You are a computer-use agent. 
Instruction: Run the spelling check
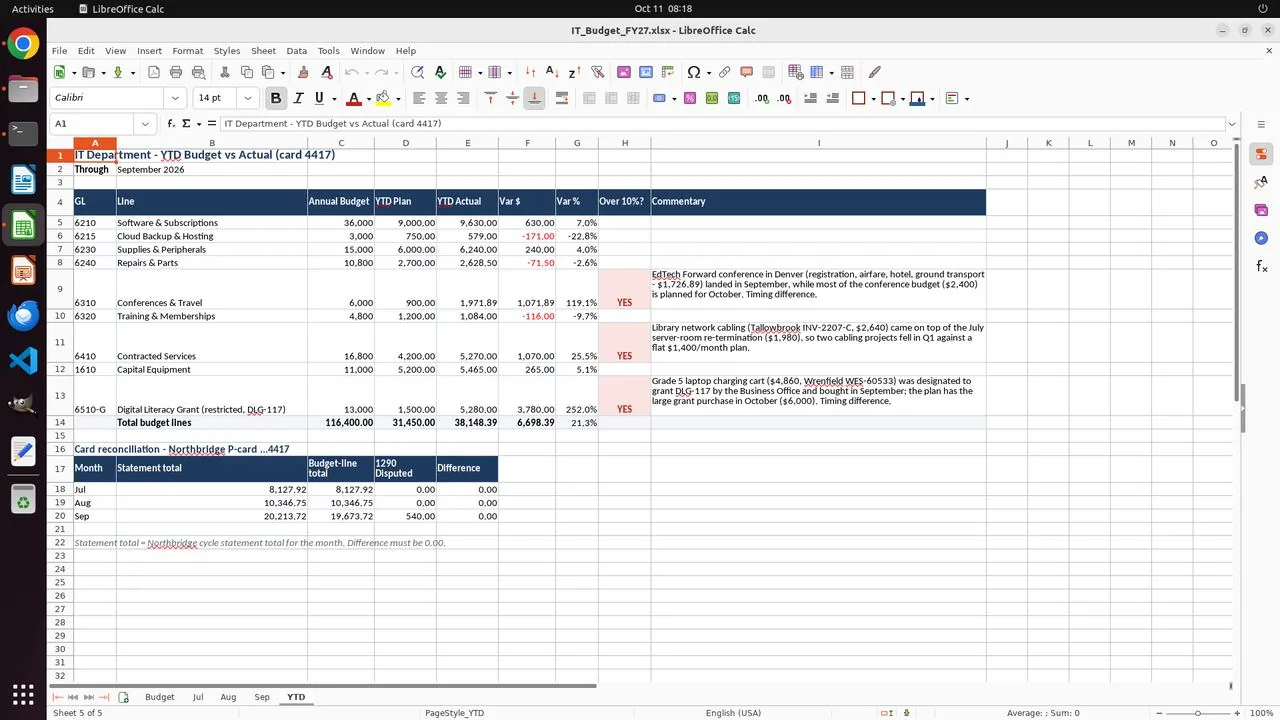(x=440, y=72)
